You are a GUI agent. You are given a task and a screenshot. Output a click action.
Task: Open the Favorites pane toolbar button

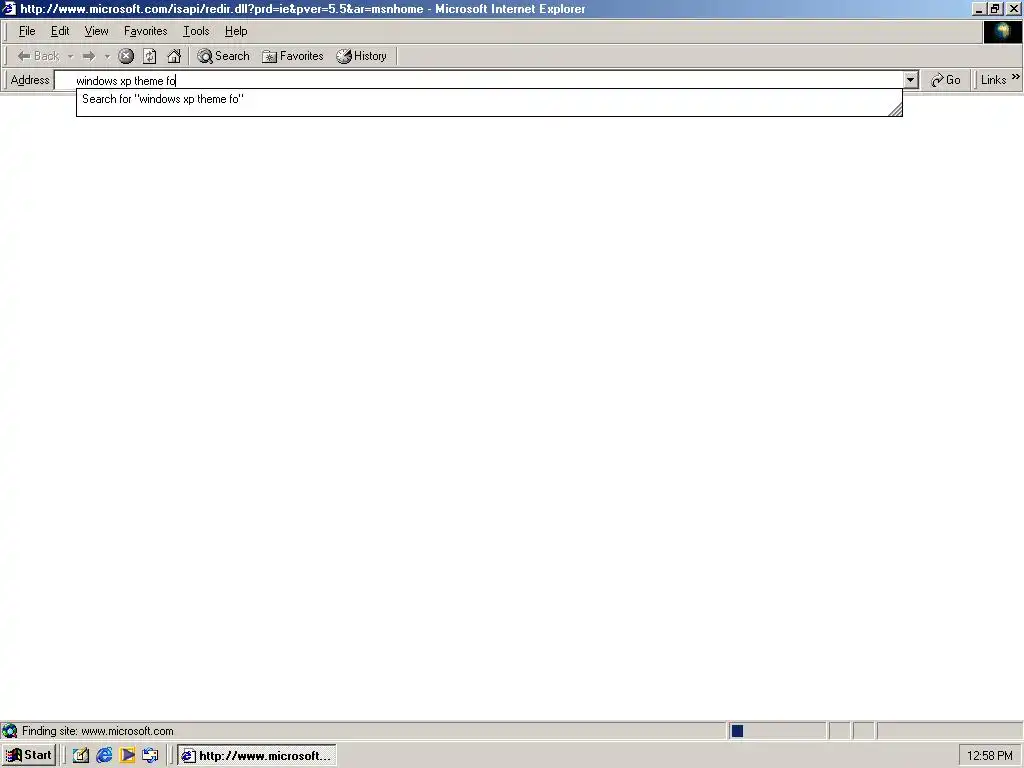click(293, 56)
